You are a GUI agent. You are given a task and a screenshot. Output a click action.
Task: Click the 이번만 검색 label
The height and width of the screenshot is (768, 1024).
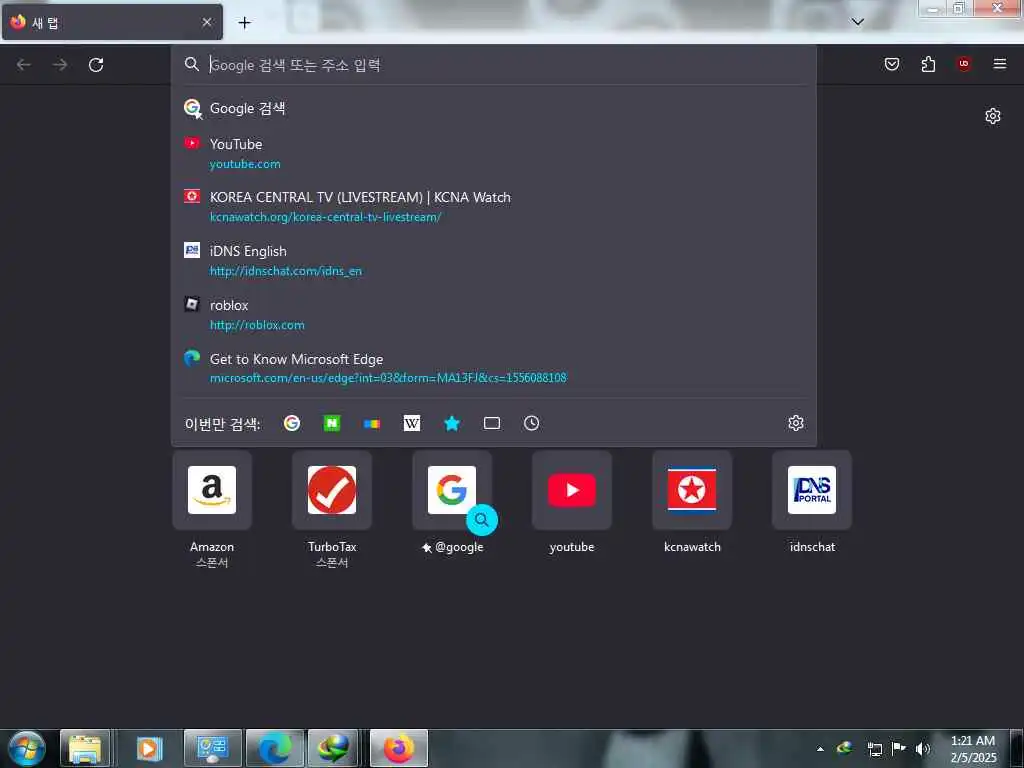coord(223,424)
